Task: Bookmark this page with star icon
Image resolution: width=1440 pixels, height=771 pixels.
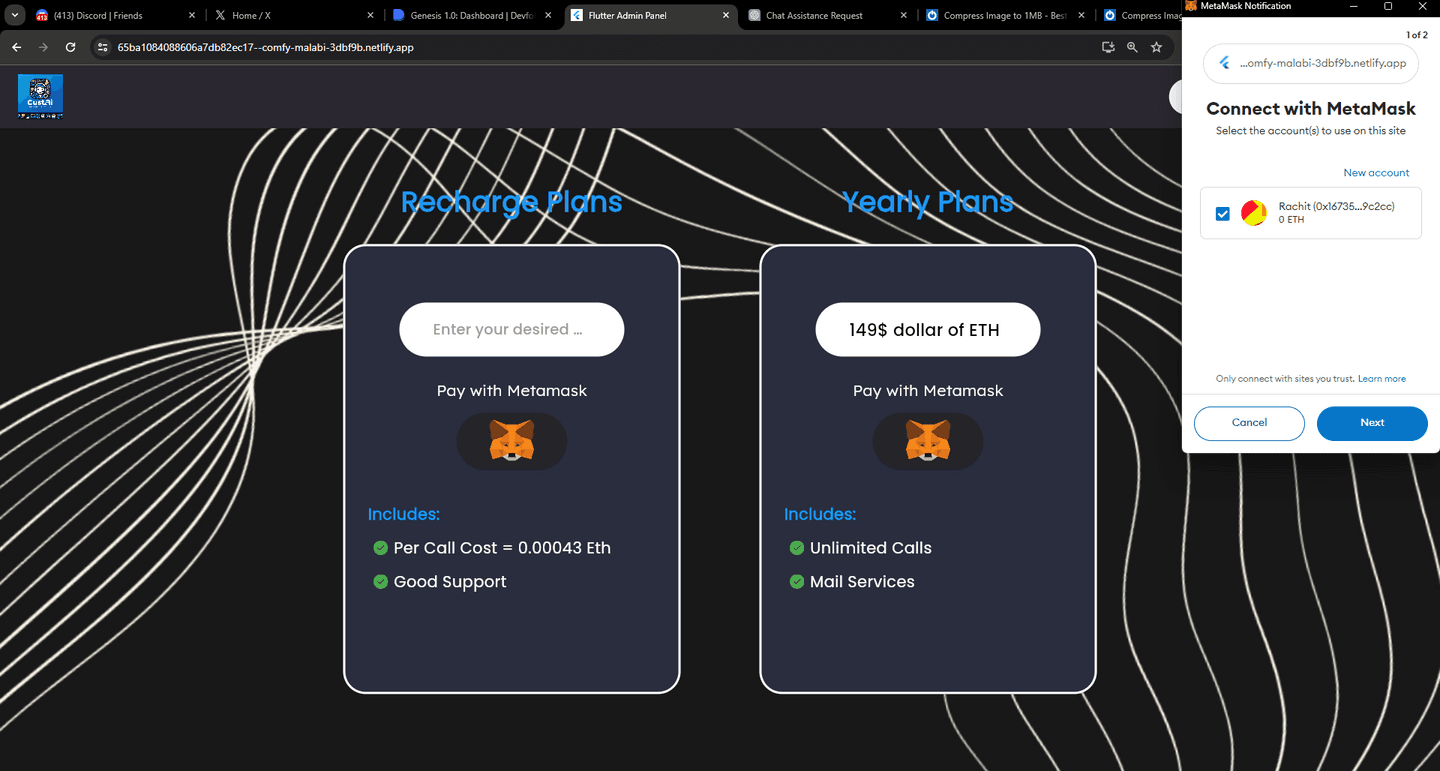Action: coord(1157,47)
